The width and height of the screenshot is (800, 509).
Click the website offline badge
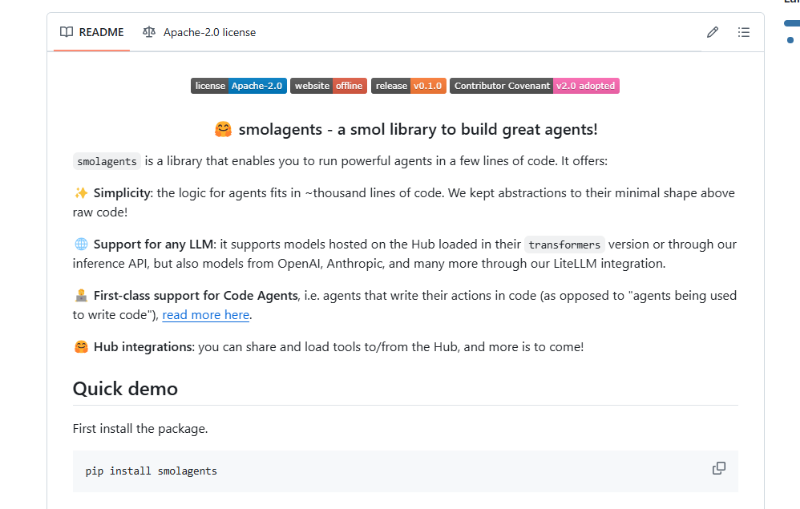[329, 86]
